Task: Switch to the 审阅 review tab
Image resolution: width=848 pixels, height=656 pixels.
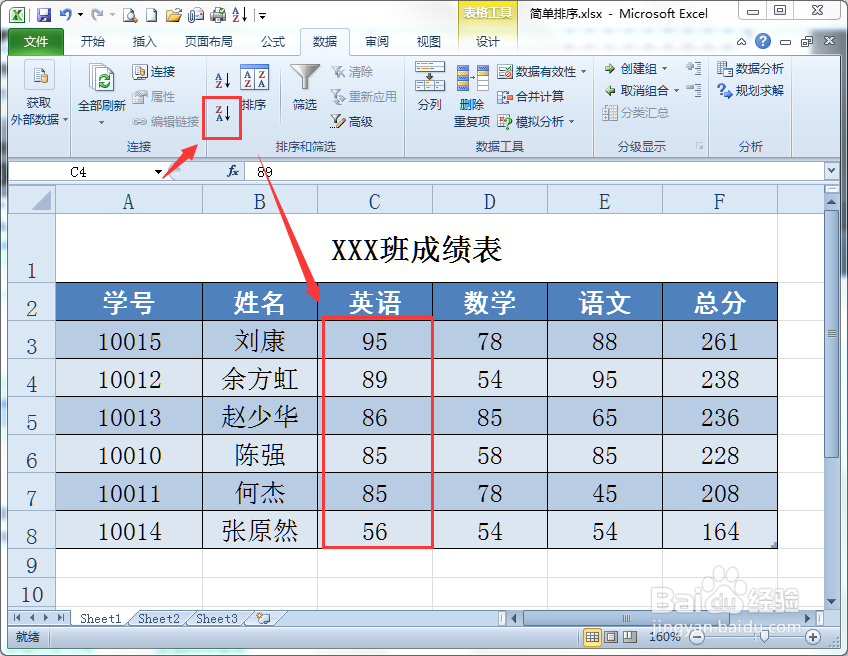Action: point(376,42)
